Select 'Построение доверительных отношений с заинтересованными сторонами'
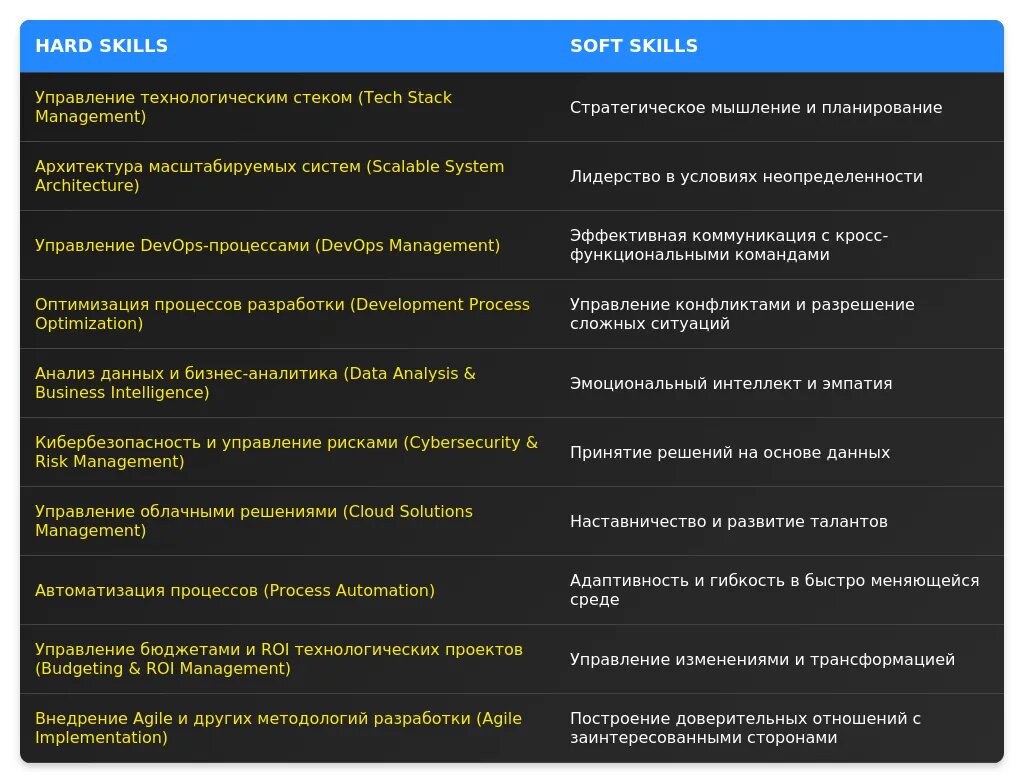Screen dimensions: 1024x783 pyautogui.click(x=779, y=728)
